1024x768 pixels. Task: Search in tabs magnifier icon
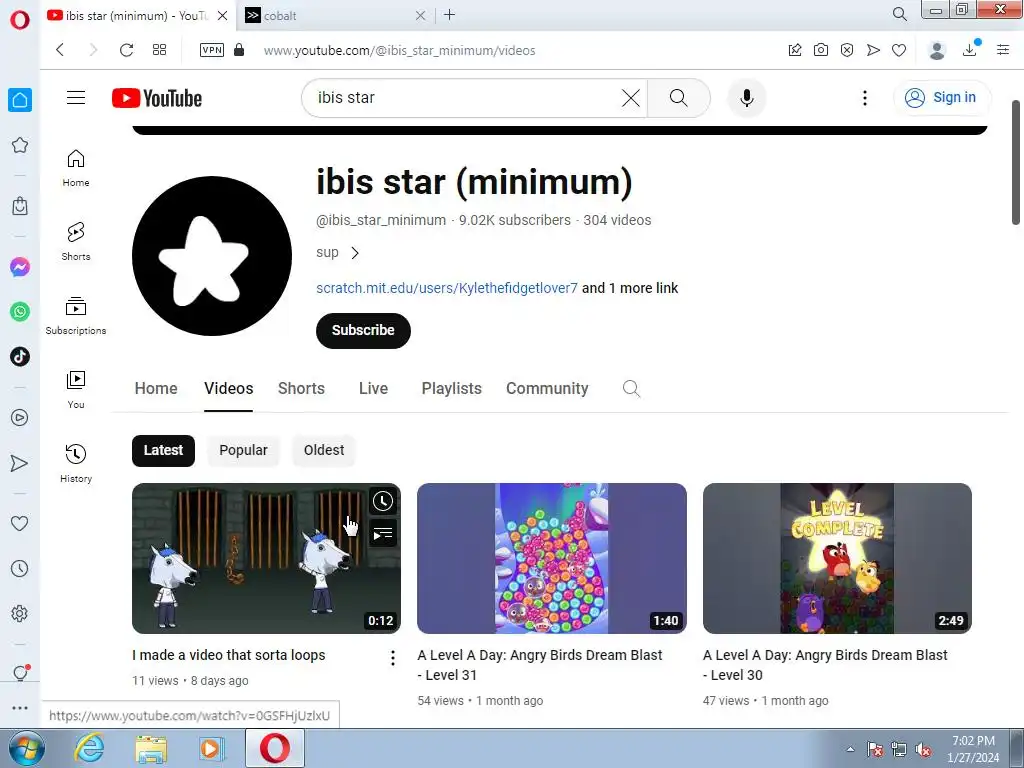[899, 14]
